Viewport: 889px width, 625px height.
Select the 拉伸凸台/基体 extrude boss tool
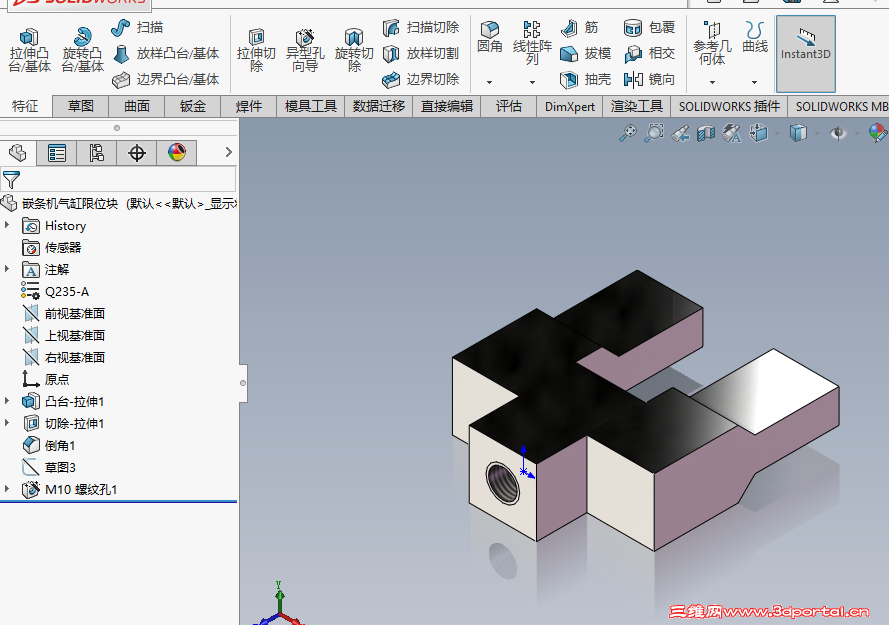[29, 50]
